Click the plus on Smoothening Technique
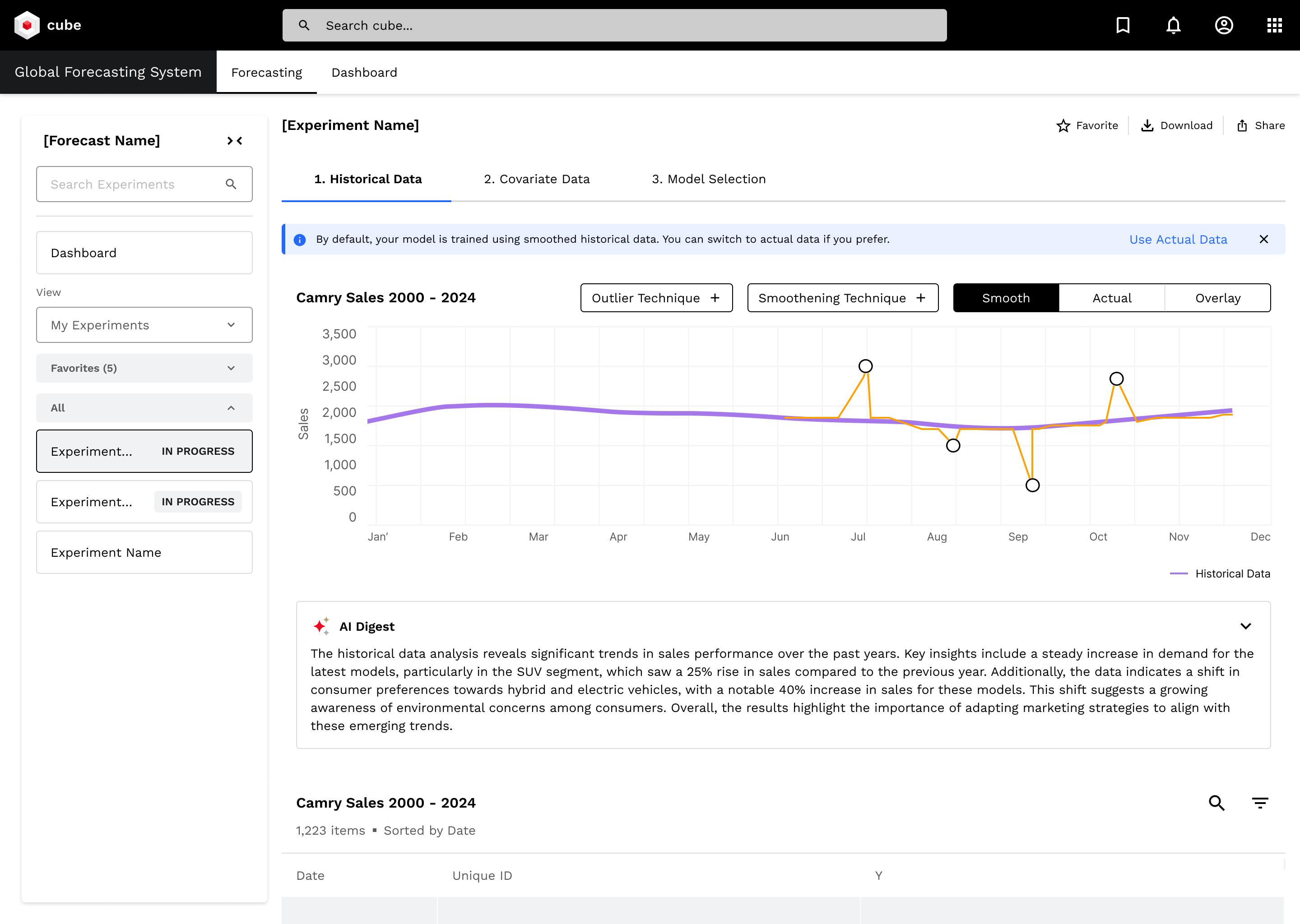The width and height of the screenshot is (1300, 924). (x=921, y=298)
